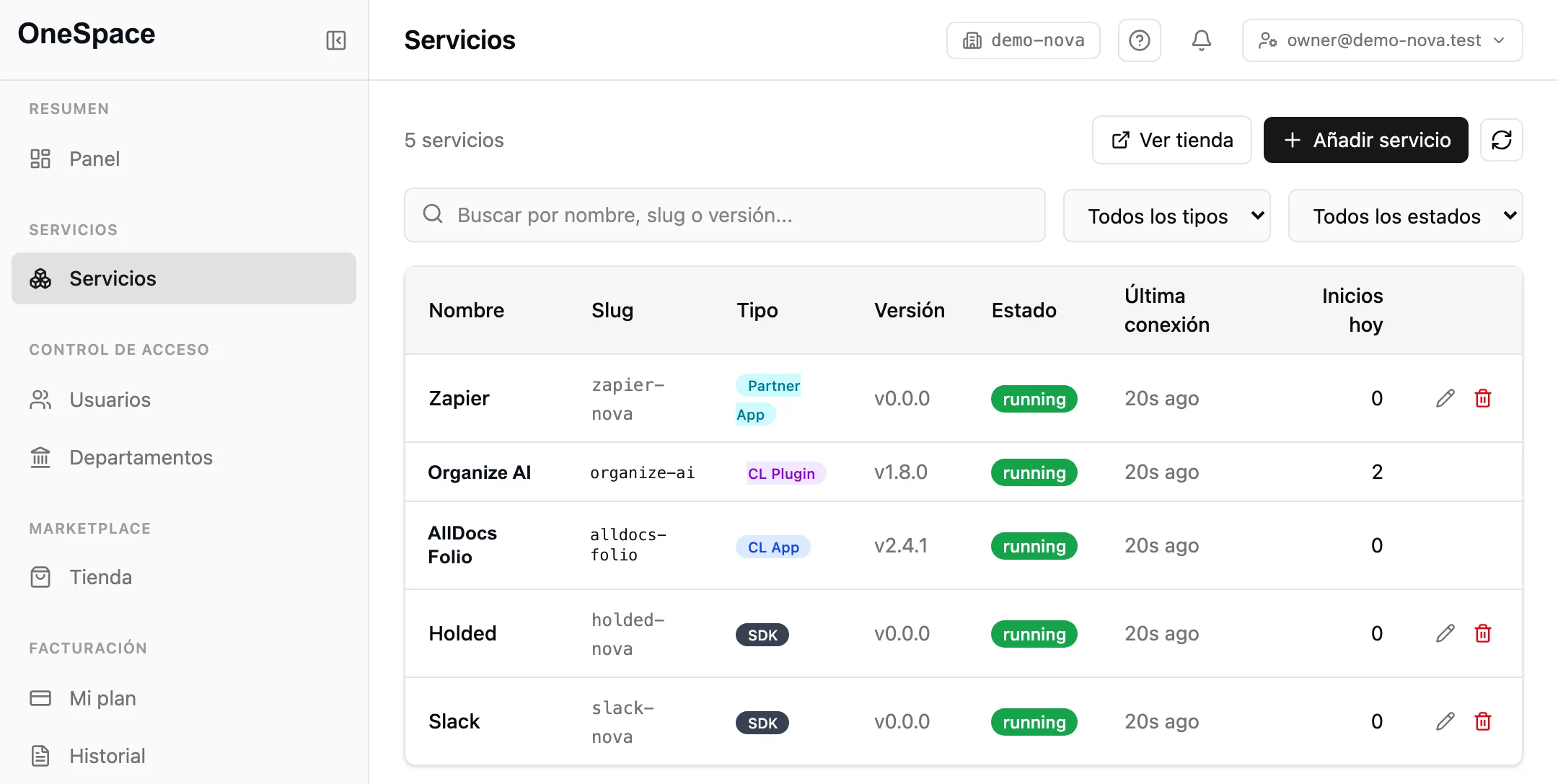
Task: Collapse the sidebar with the panel icon
Action: pos(336,40)
